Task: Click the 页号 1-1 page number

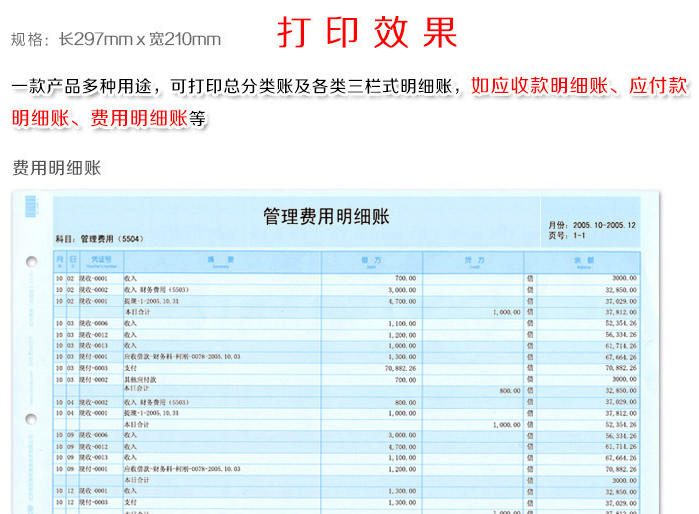Action: pyautogui.click(x=566, y=236)
